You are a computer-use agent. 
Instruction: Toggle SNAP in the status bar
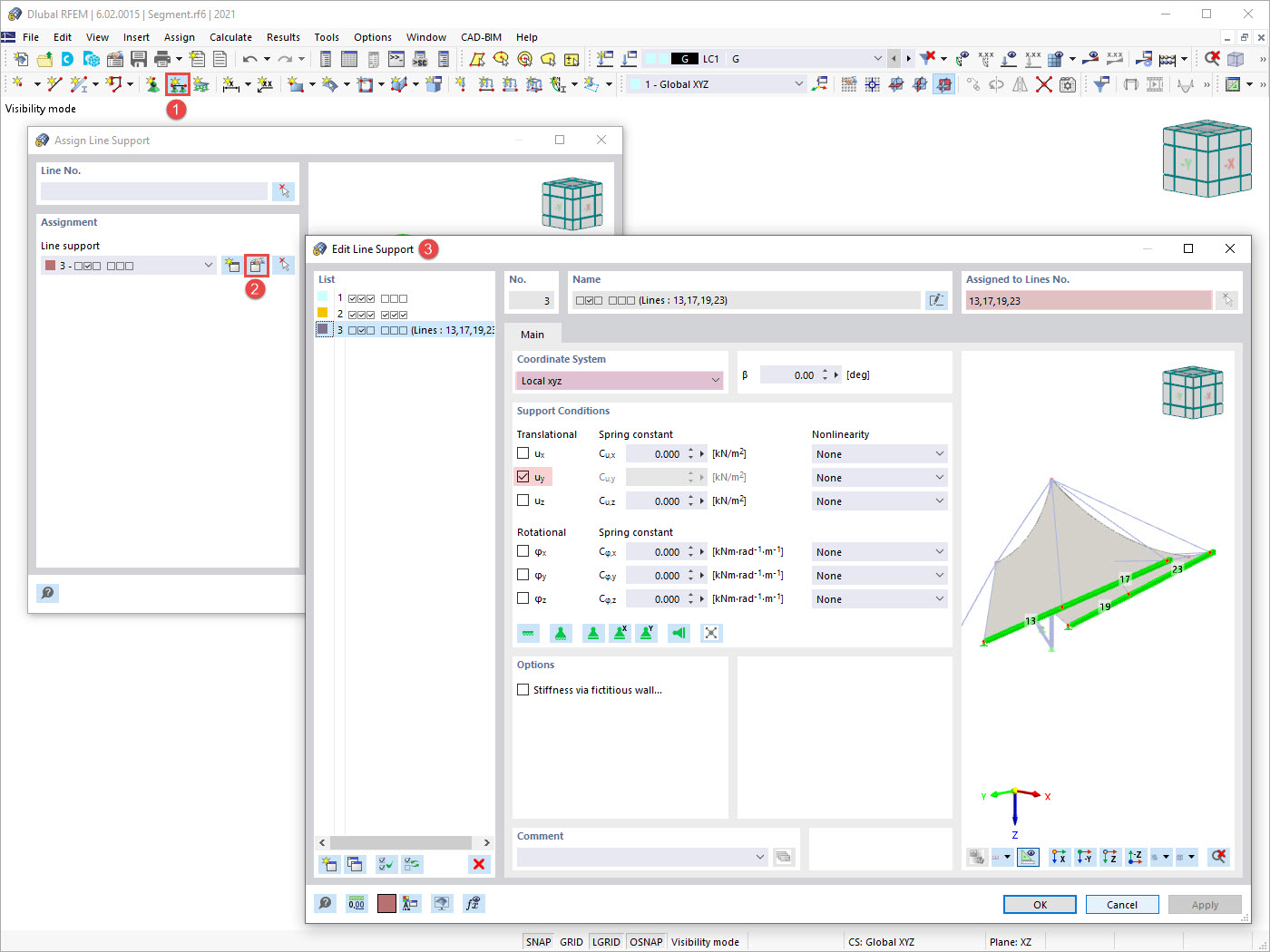pos(539,942)
